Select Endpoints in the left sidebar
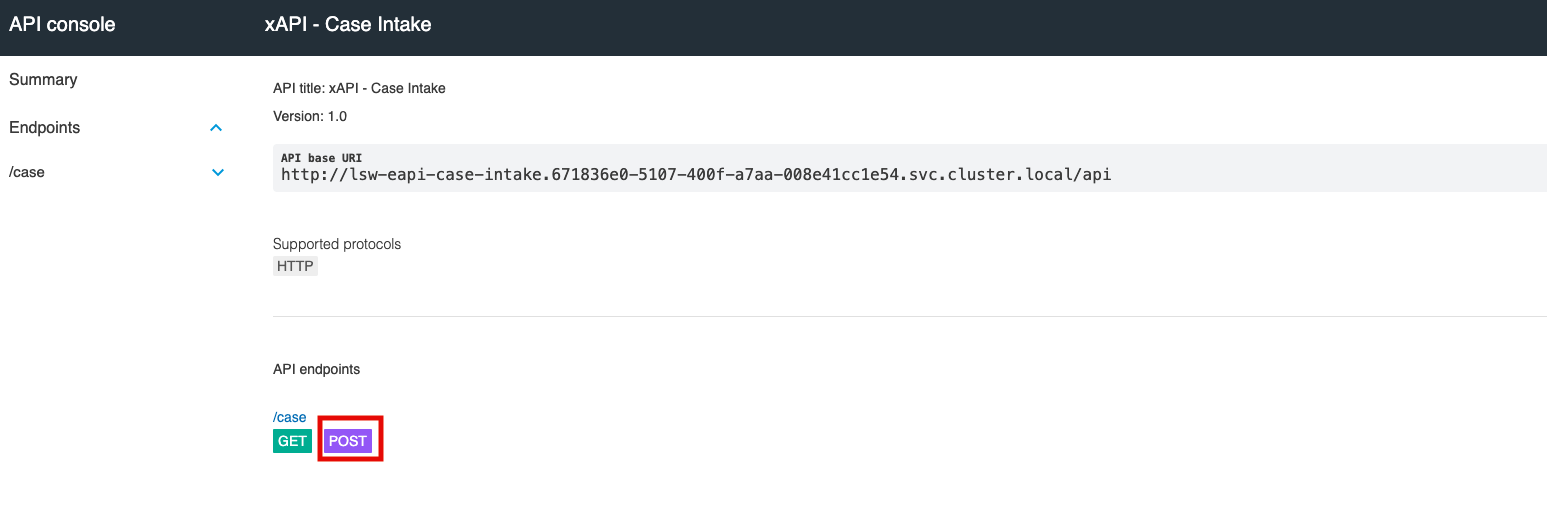Viewport: 1547px width, 514px height. [45, 128]
